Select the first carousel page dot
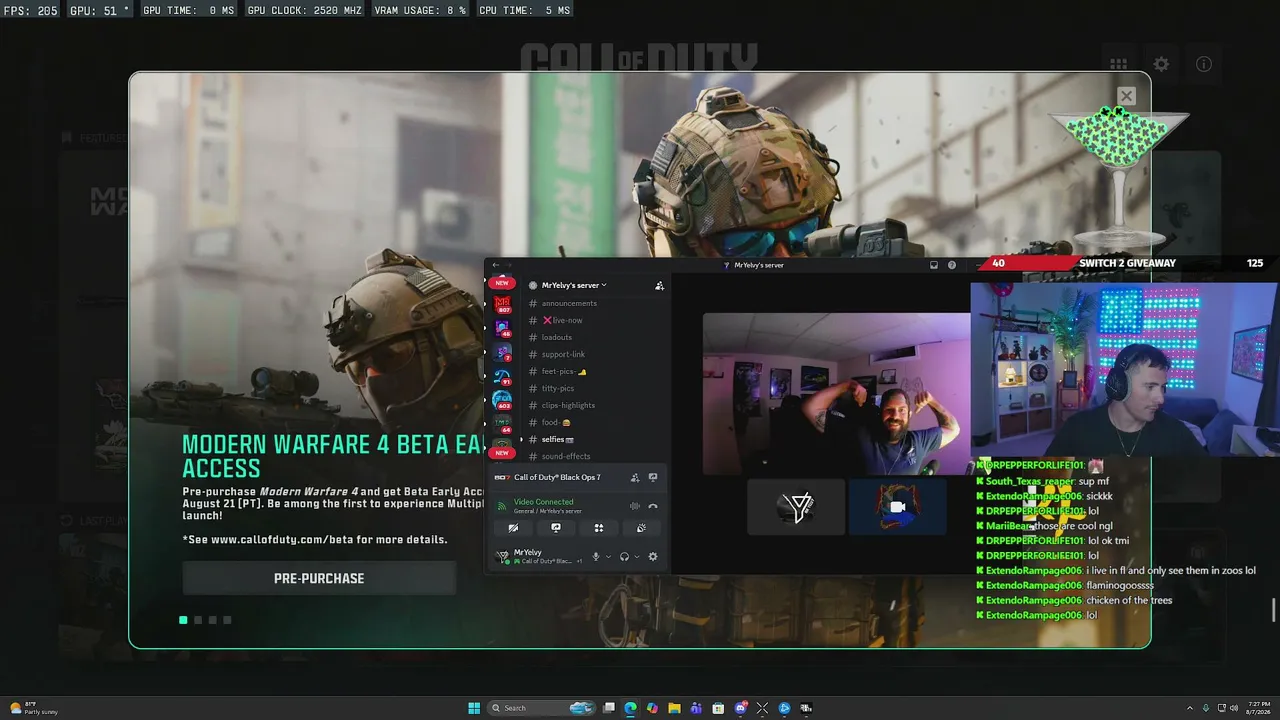Image resolution: width=1280 pixels, height=720 pixels. 183,620
